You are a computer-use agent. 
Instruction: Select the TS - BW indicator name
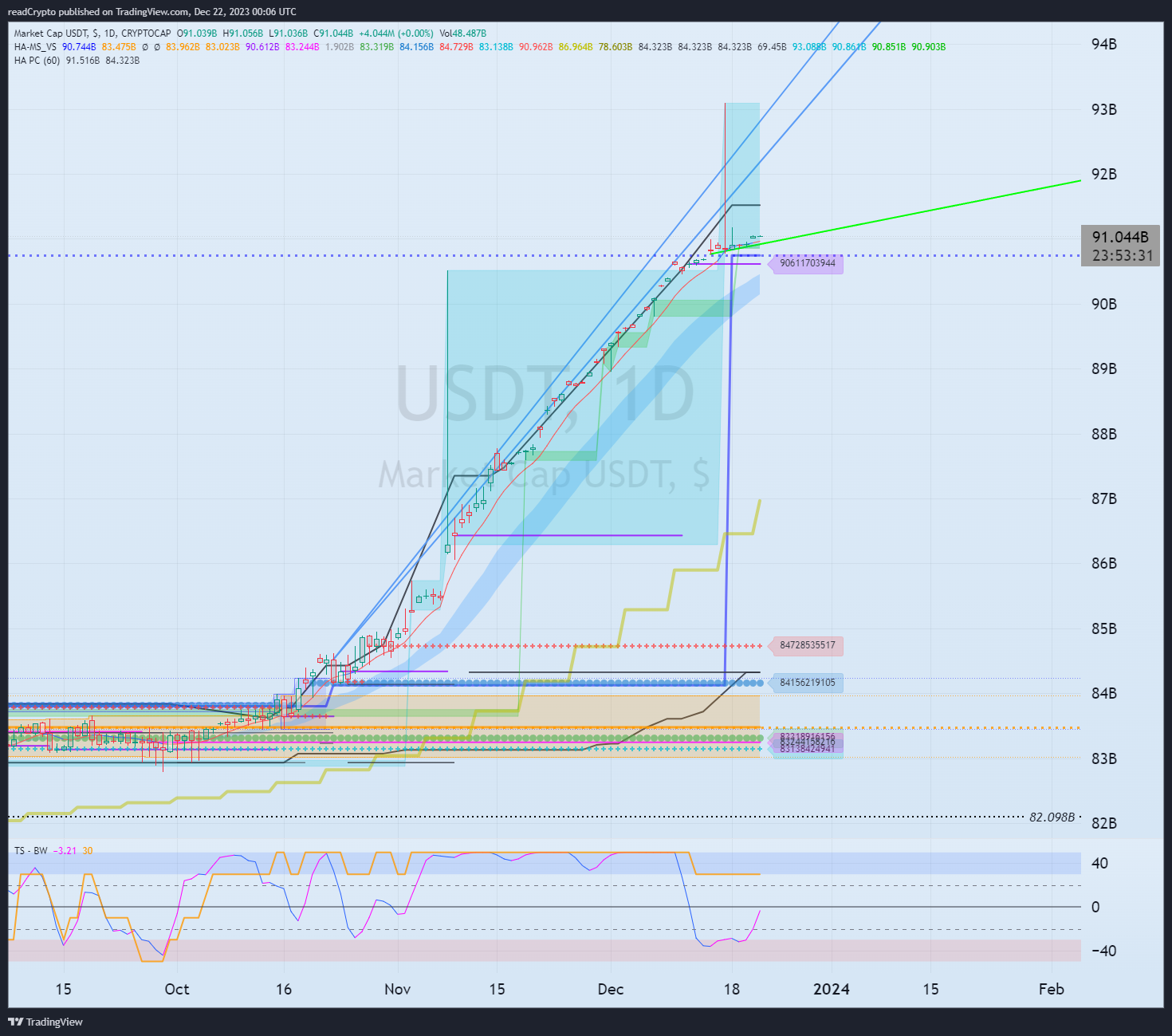click(x=31, y=851)
